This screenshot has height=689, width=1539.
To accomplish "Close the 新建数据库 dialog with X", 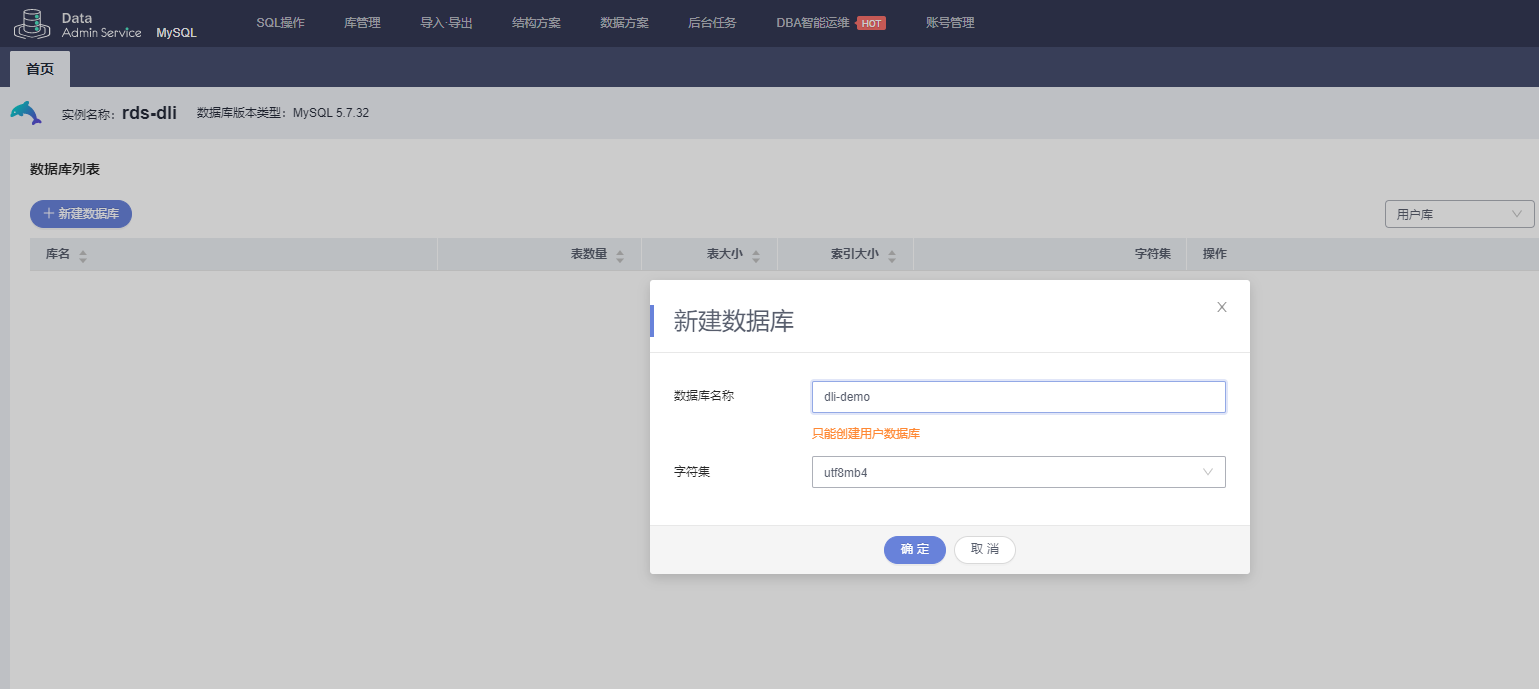I will click(1222, 307).
